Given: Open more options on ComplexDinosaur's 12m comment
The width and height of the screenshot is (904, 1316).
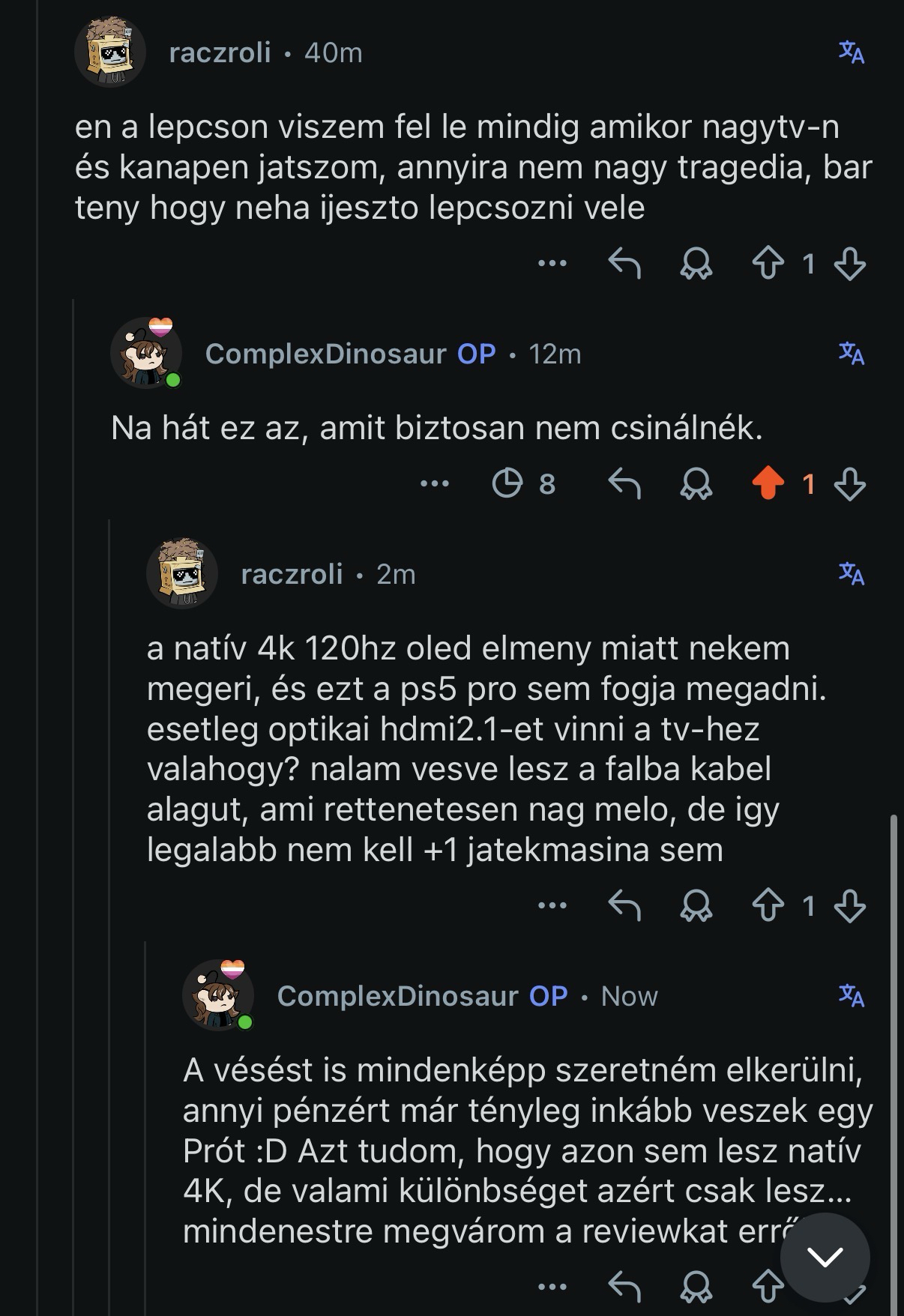Looking at the screenshot, I should [x=435, y=484].
